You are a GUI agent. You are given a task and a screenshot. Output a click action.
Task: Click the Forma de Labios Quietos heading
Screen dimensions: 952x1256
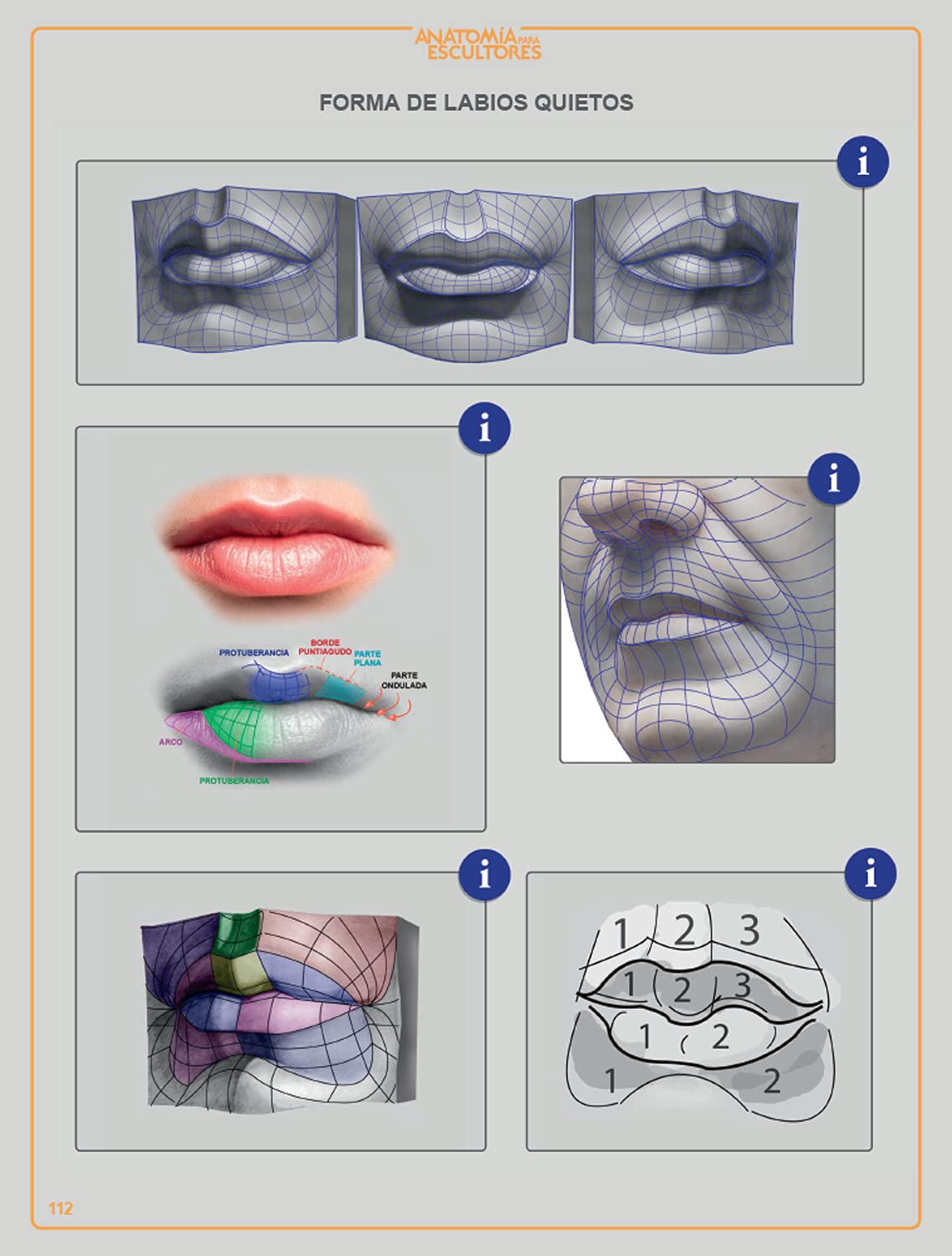pyautogui.click(x=476, y=103)
